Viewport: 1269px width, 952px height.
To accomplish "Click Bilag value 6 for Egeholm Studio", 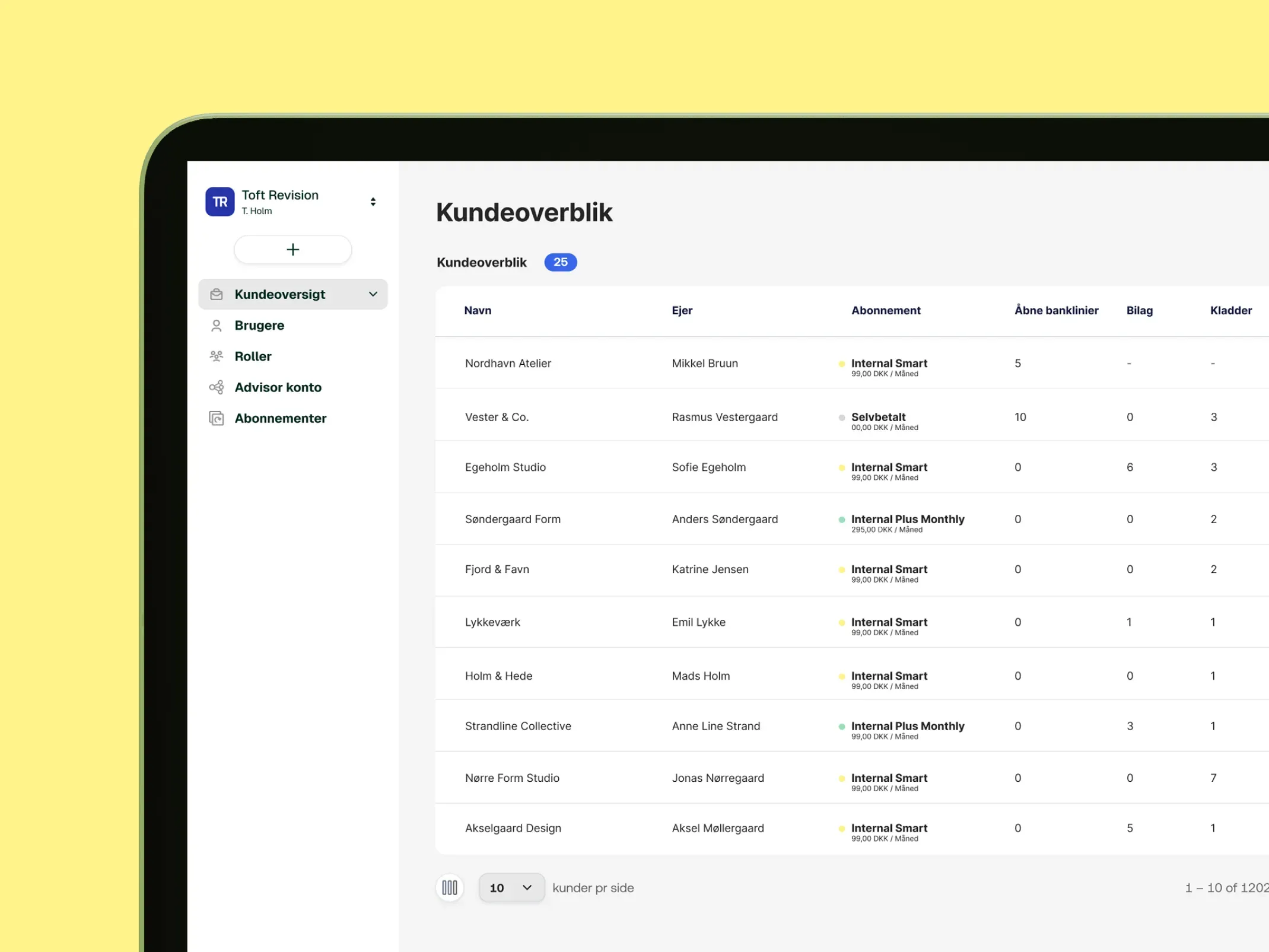I will coord(1130,467).
